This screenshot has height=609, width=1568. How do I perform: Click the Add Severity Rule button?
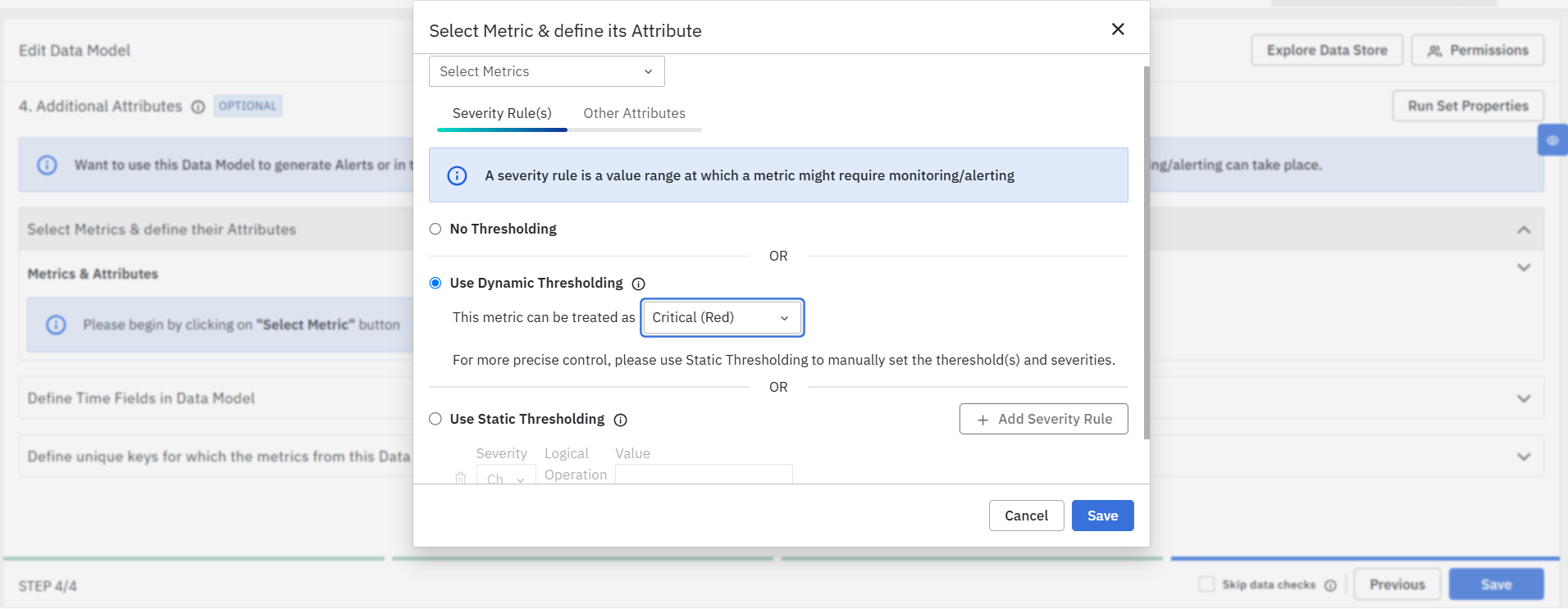[1043, 419]
